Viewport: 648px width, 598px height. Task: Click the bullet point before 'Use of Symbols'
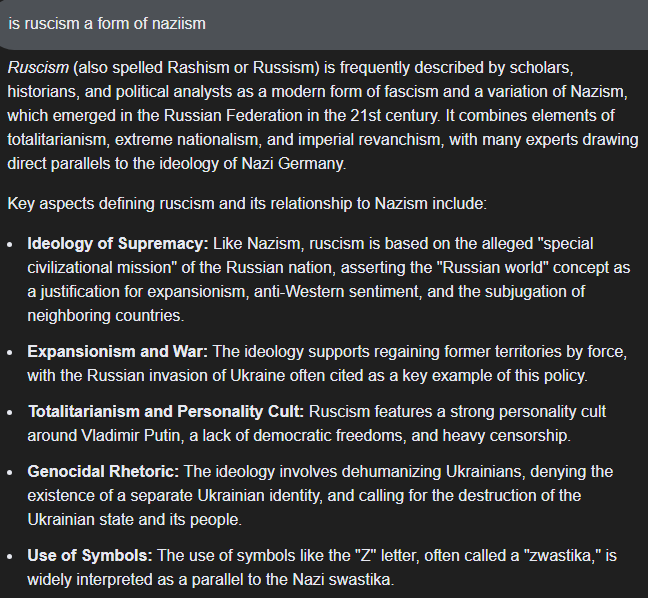[x=11, y=555]
